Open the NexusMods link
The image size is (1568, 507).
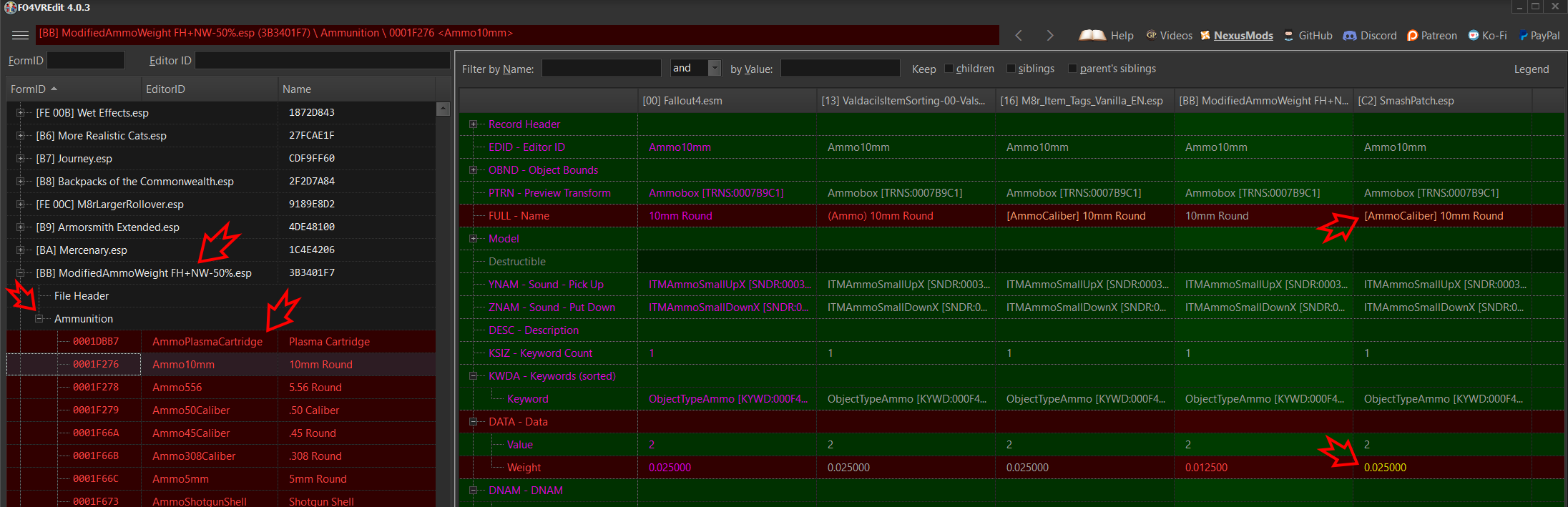[x=1243, y=35]
